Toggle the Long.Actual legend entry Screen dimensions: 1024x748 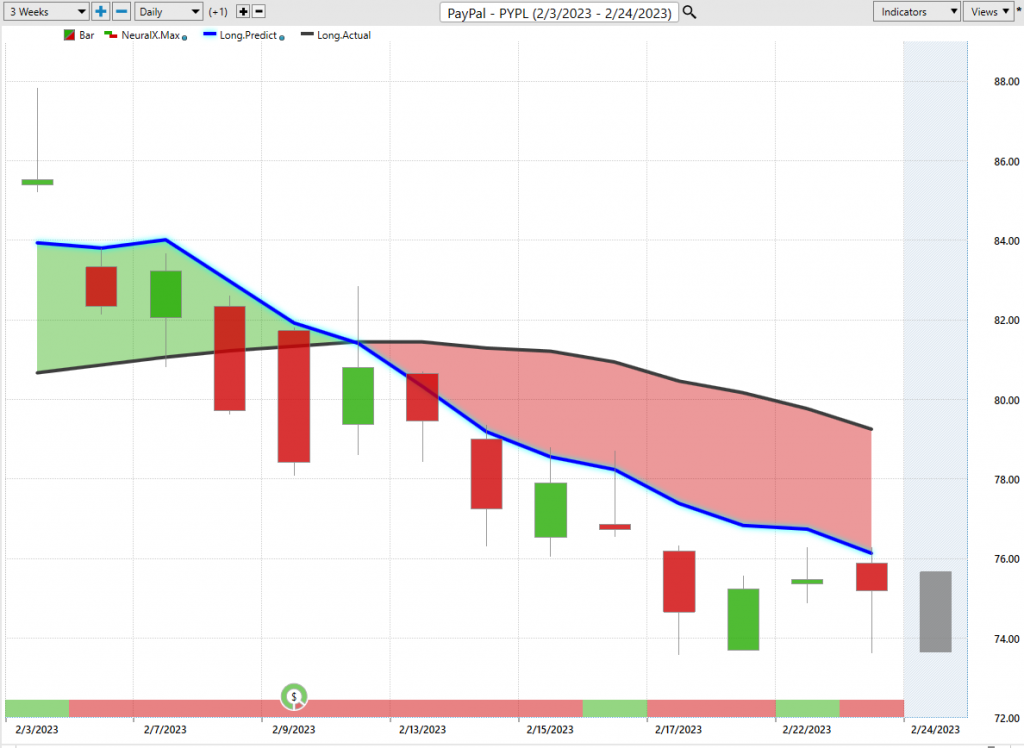pyautogui.click(x=336, y=35)
